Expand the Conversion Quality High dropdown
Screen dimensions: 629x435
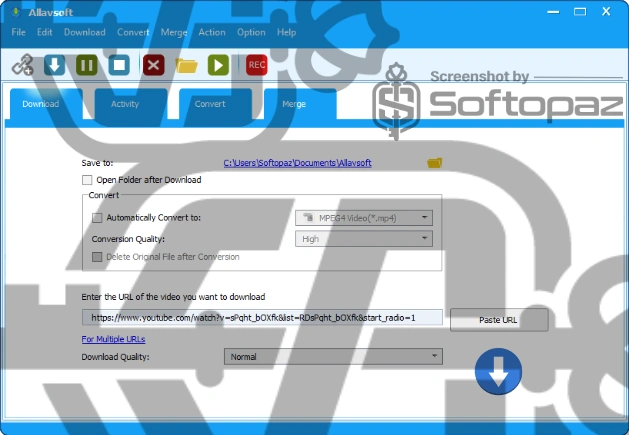tap(364, 239)
